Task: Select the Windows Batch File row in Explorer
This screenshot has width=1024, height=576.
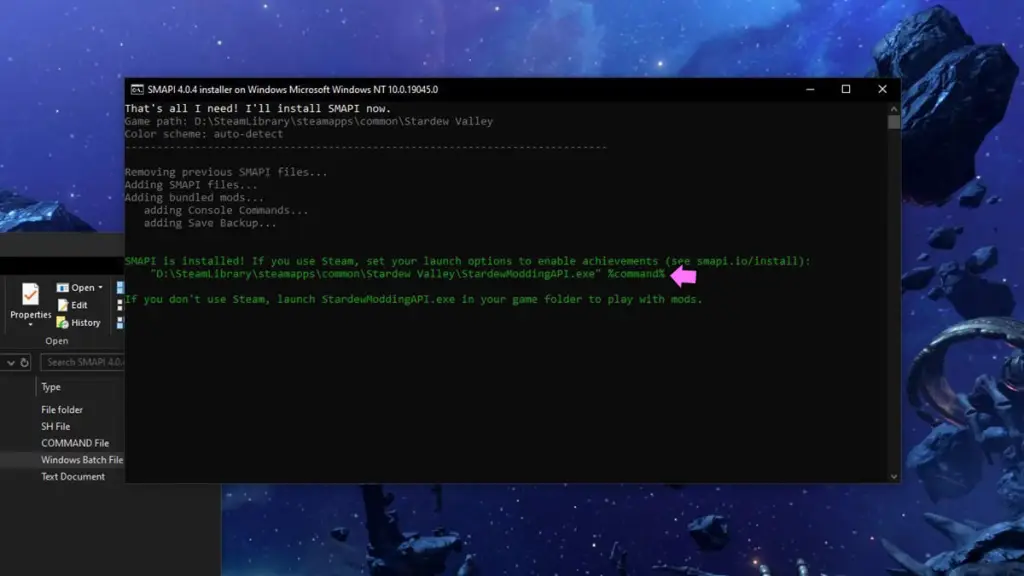Action: tap(82, 460)
